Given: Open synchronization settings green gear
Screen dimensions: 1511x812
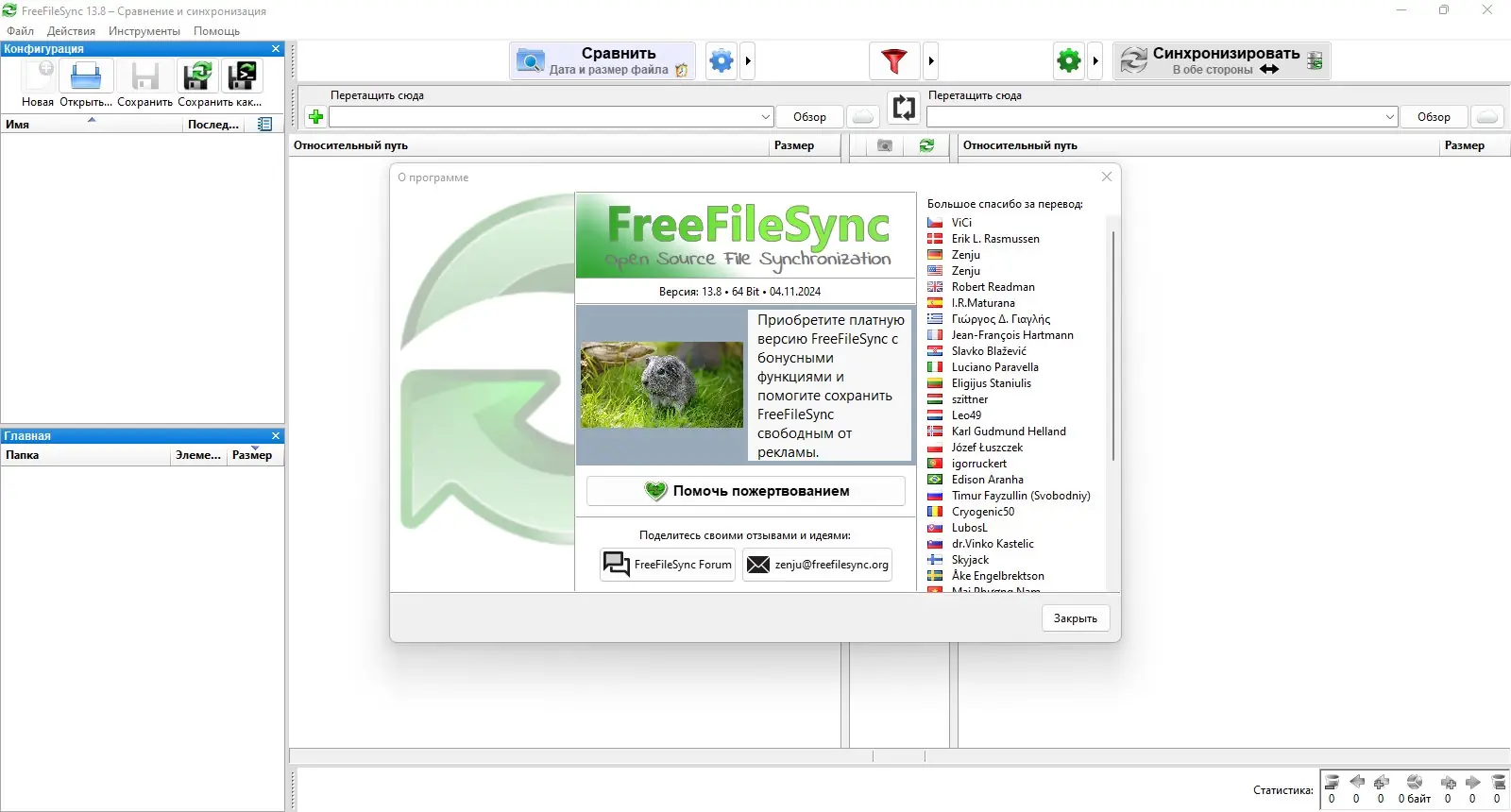Looking at the screenshot, I should [1069, 61].
